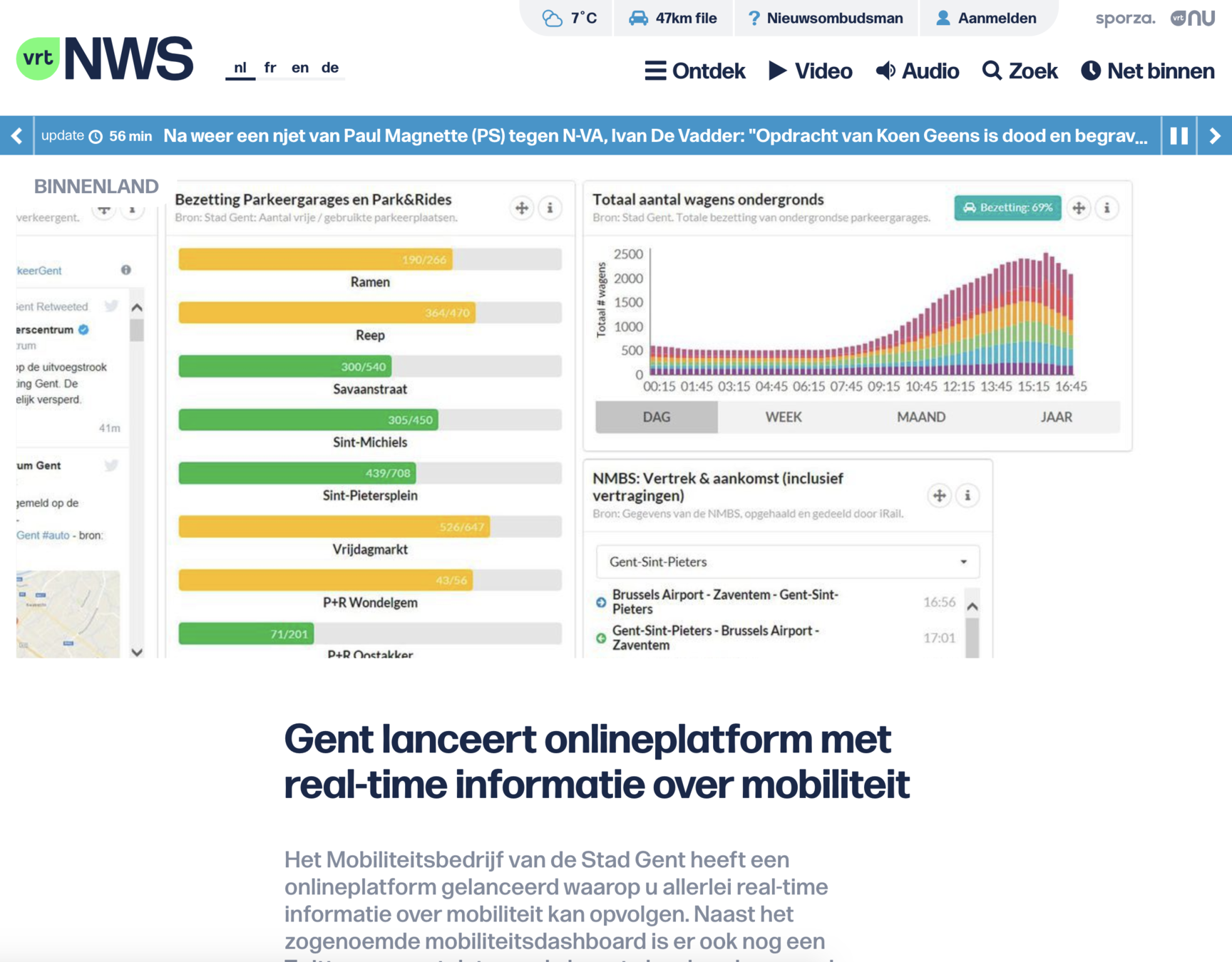Click the Twitter info icon beside keerGent
1232x962 pixels.
[126, 270]
